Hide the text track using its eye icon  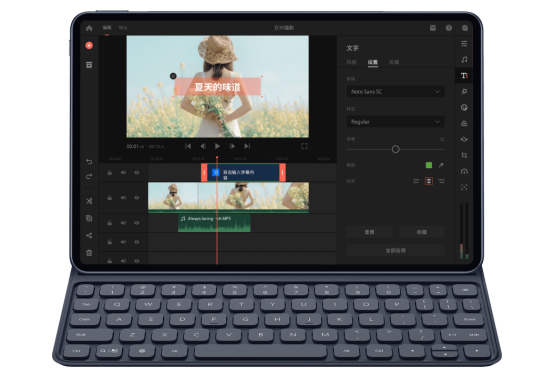tap(137, 173)
